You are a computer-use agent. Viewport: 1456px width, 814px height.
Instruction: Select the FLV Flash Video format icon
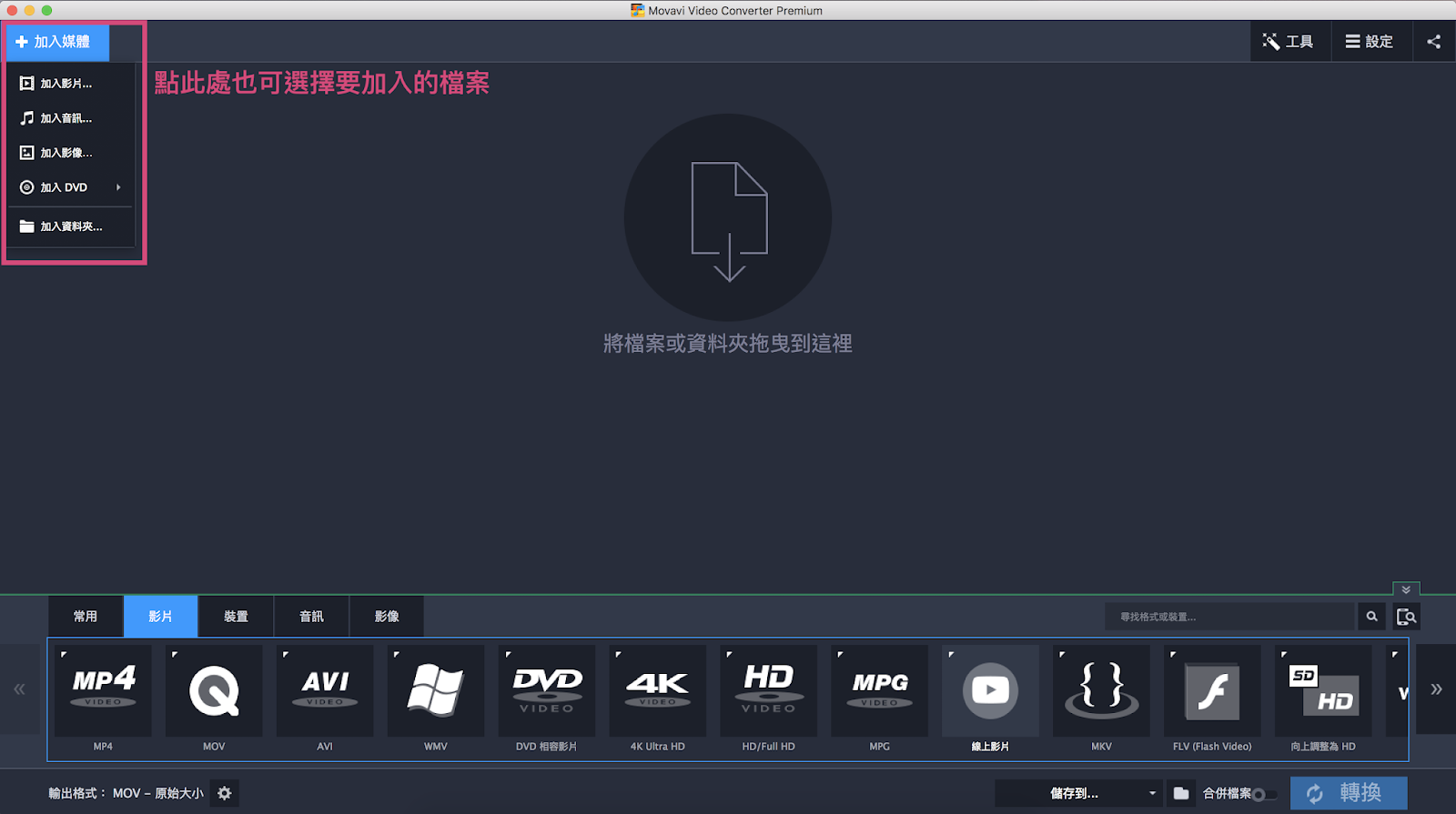click(1213, 691)
